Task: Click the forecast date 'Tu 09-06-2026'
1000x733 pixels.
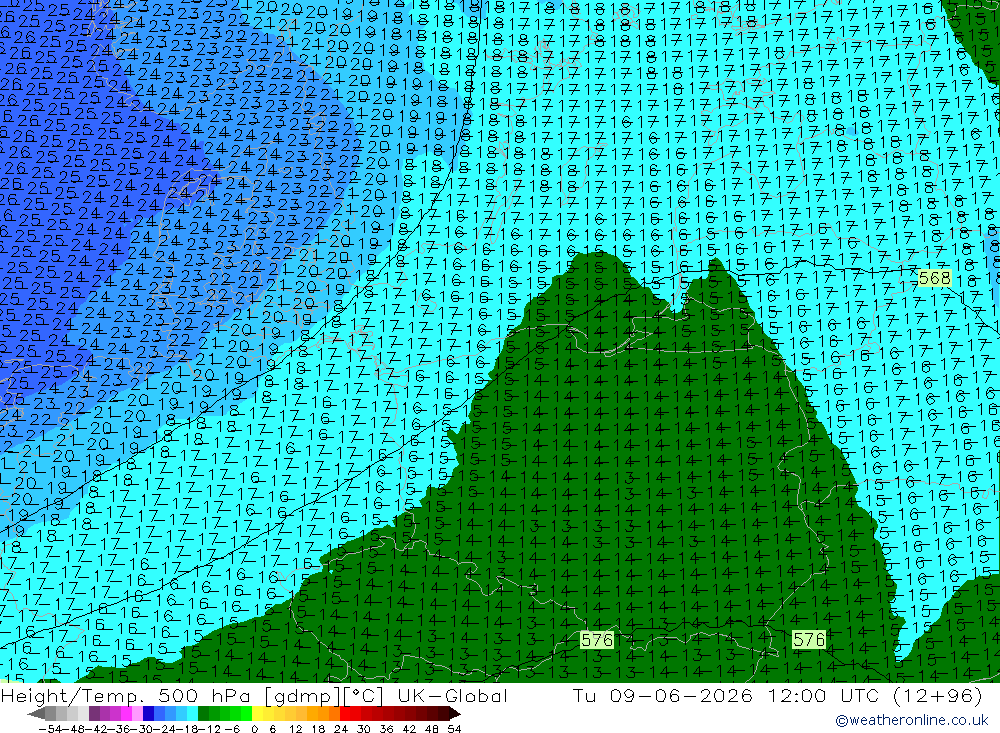Action: (663, 695)
